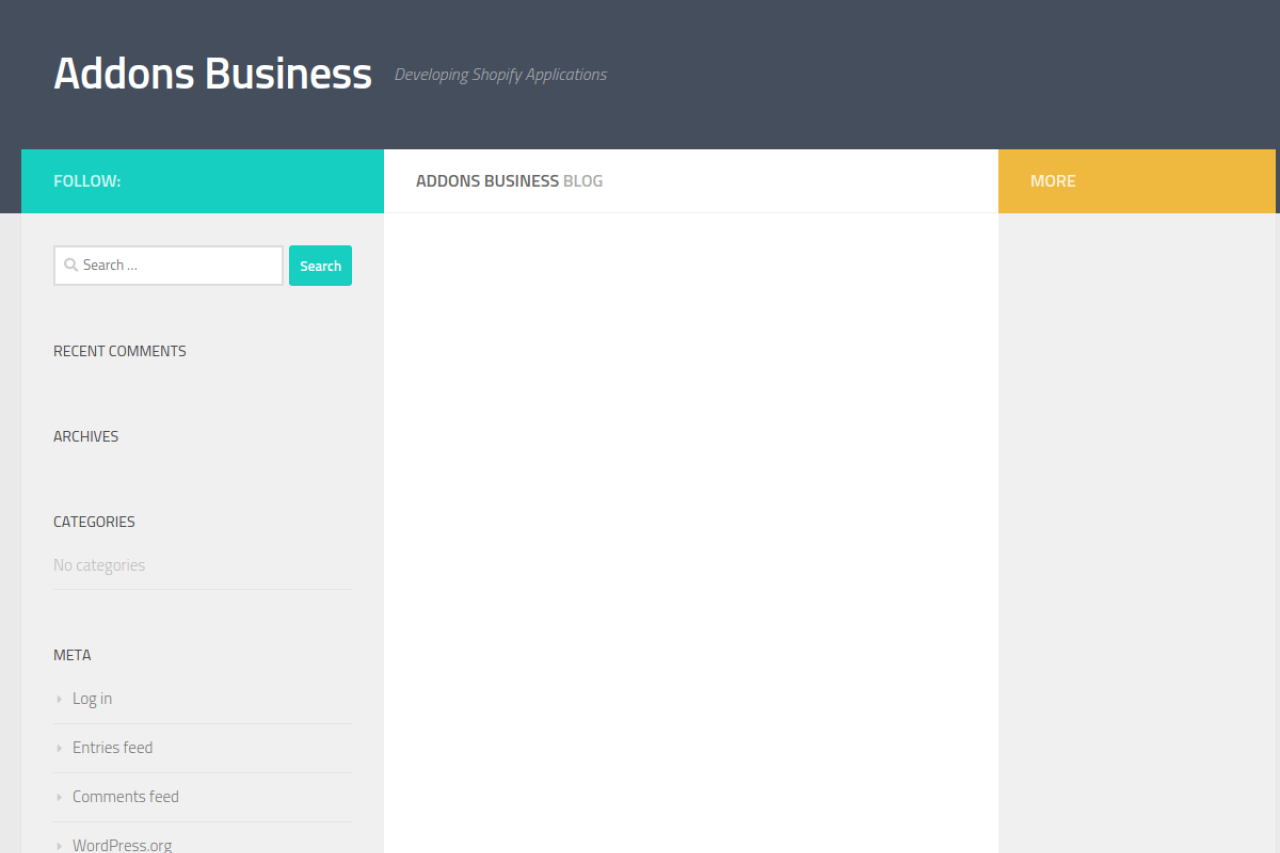Screen dimensions: 1280x853
Task: Click the arrow bullet beside Log in
Action: 59,699
